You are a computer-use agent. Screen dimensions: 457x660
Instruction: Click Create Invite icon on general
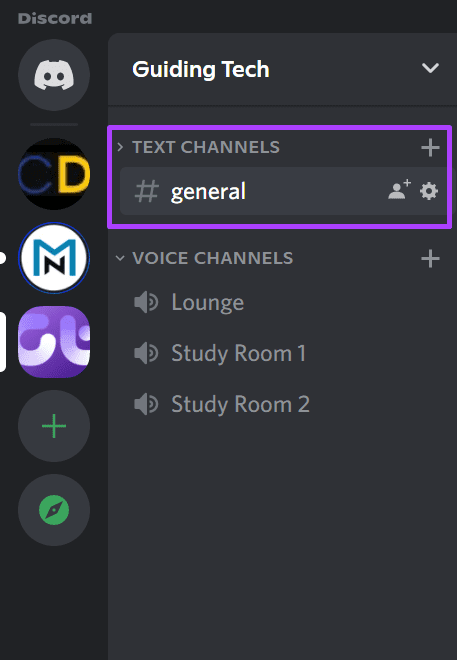click(399, 190)
